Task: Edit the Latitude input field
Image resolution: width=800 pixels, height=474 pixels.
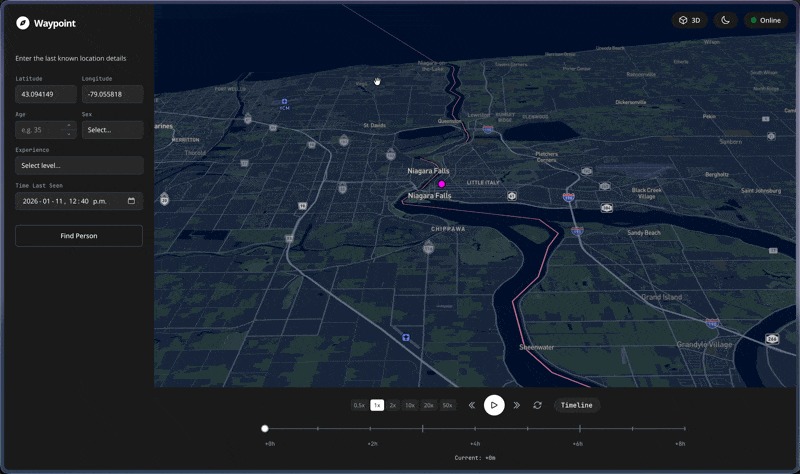Action: [x=46, y=94]
